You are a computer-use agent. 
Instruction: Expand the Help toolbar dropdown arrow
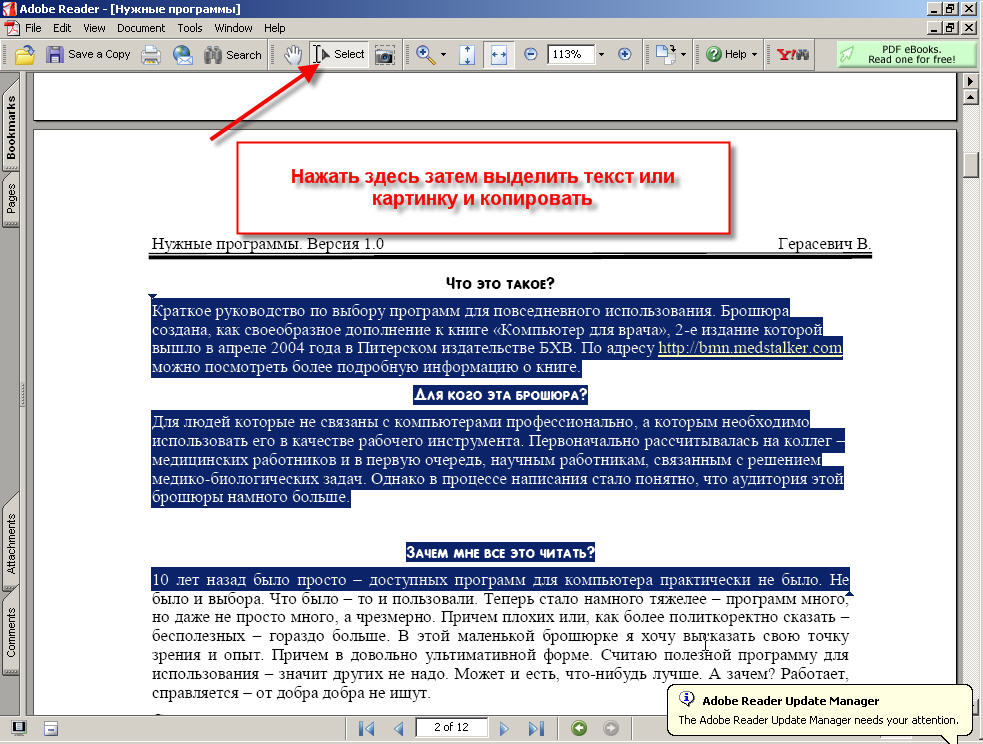(754, 55)
